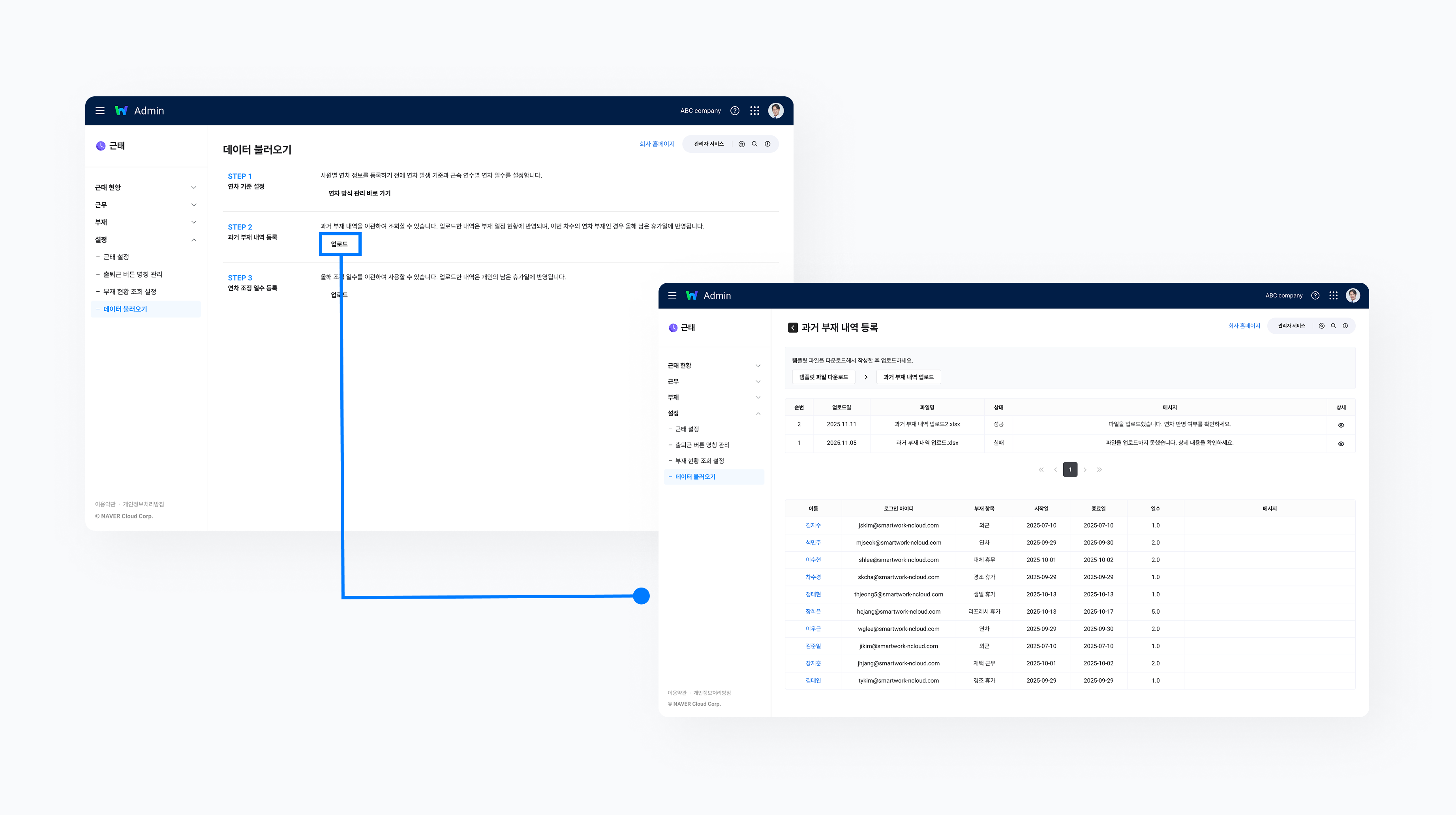Click the 템플릿 파일 다운로드 button

tap(824, 377)
